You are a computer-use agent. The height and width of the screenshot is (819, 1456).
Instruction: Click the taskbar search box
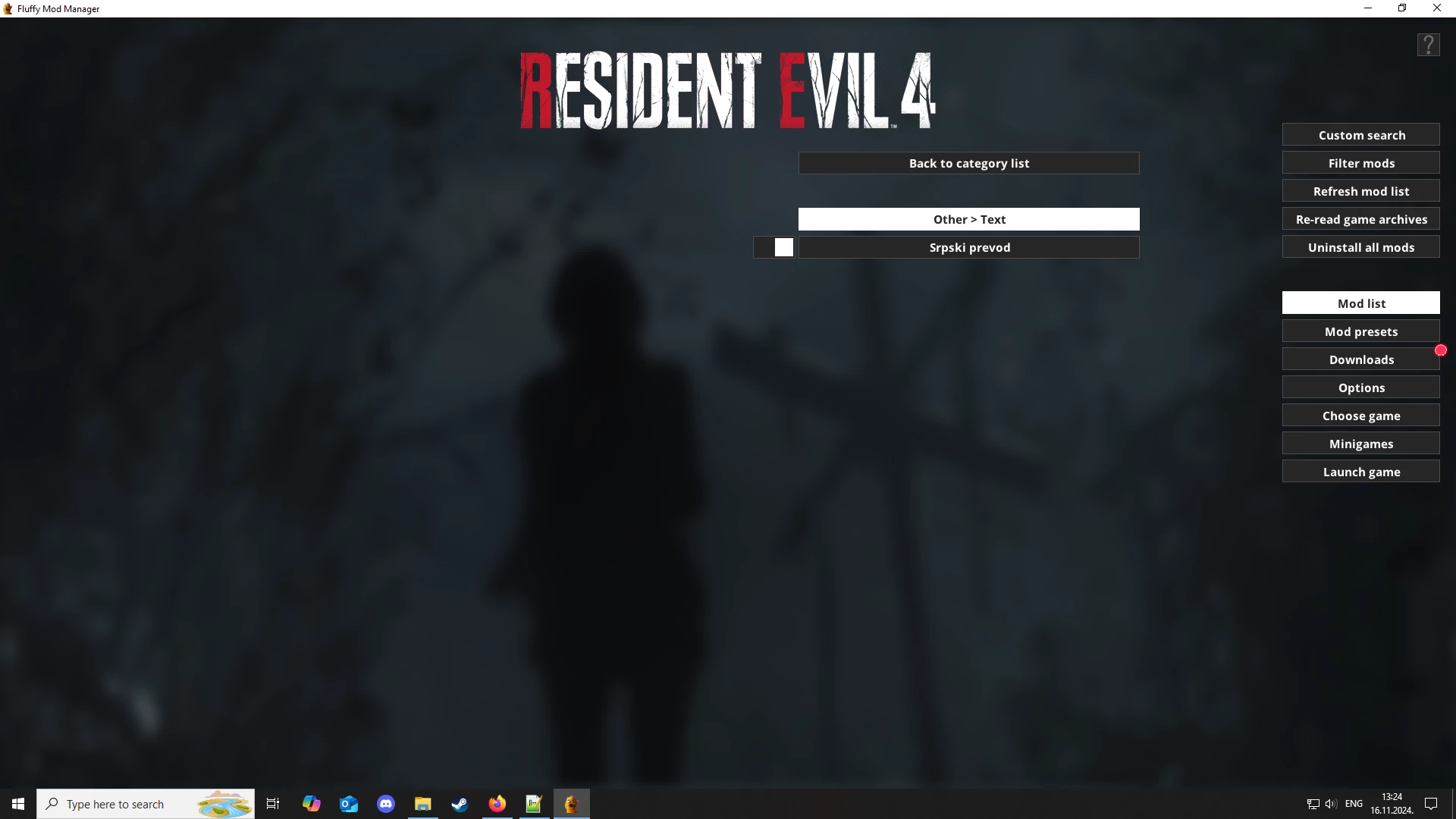(146, 804)
